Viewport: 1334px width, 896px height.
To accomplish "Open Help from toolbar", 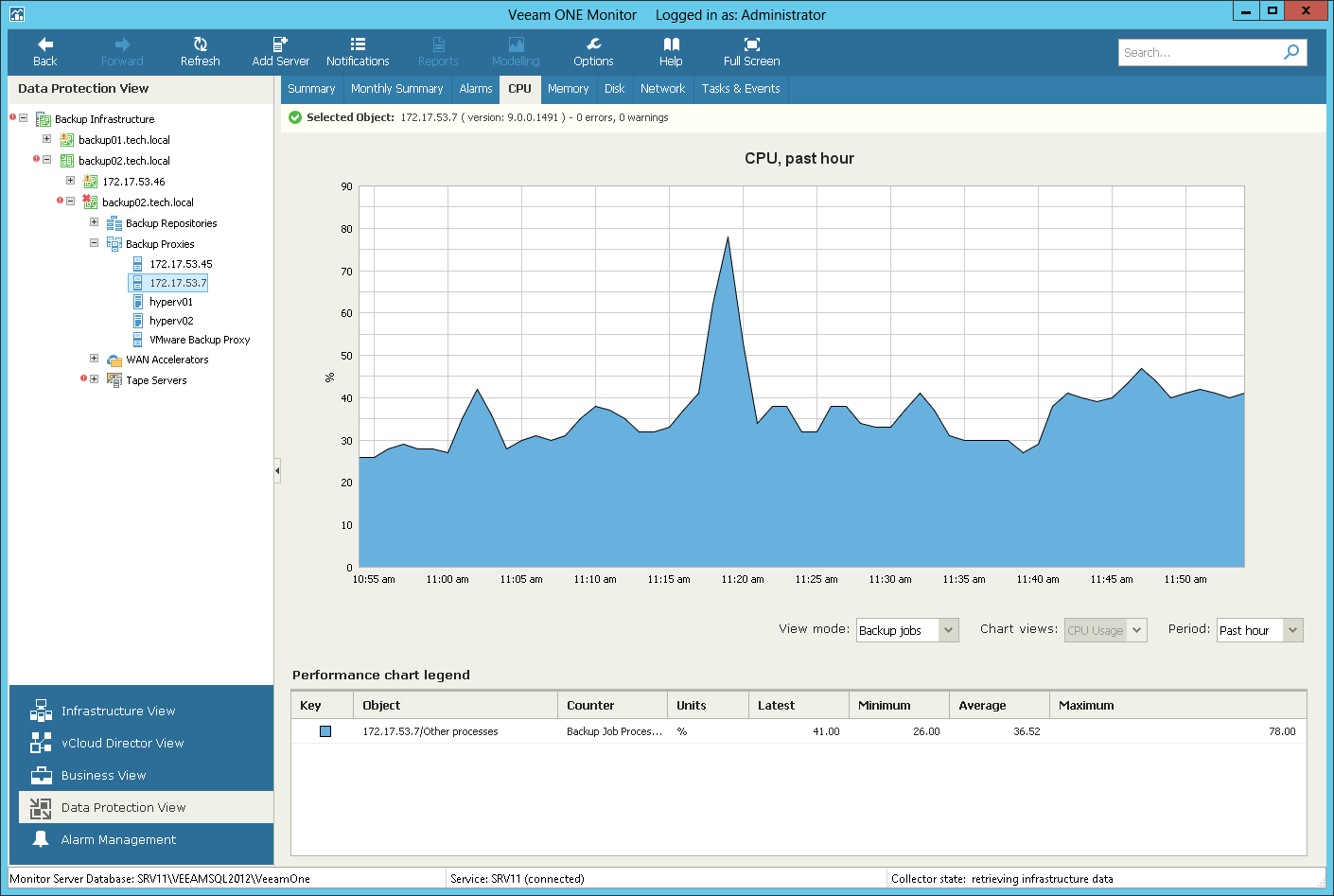I will pos(671,52).
